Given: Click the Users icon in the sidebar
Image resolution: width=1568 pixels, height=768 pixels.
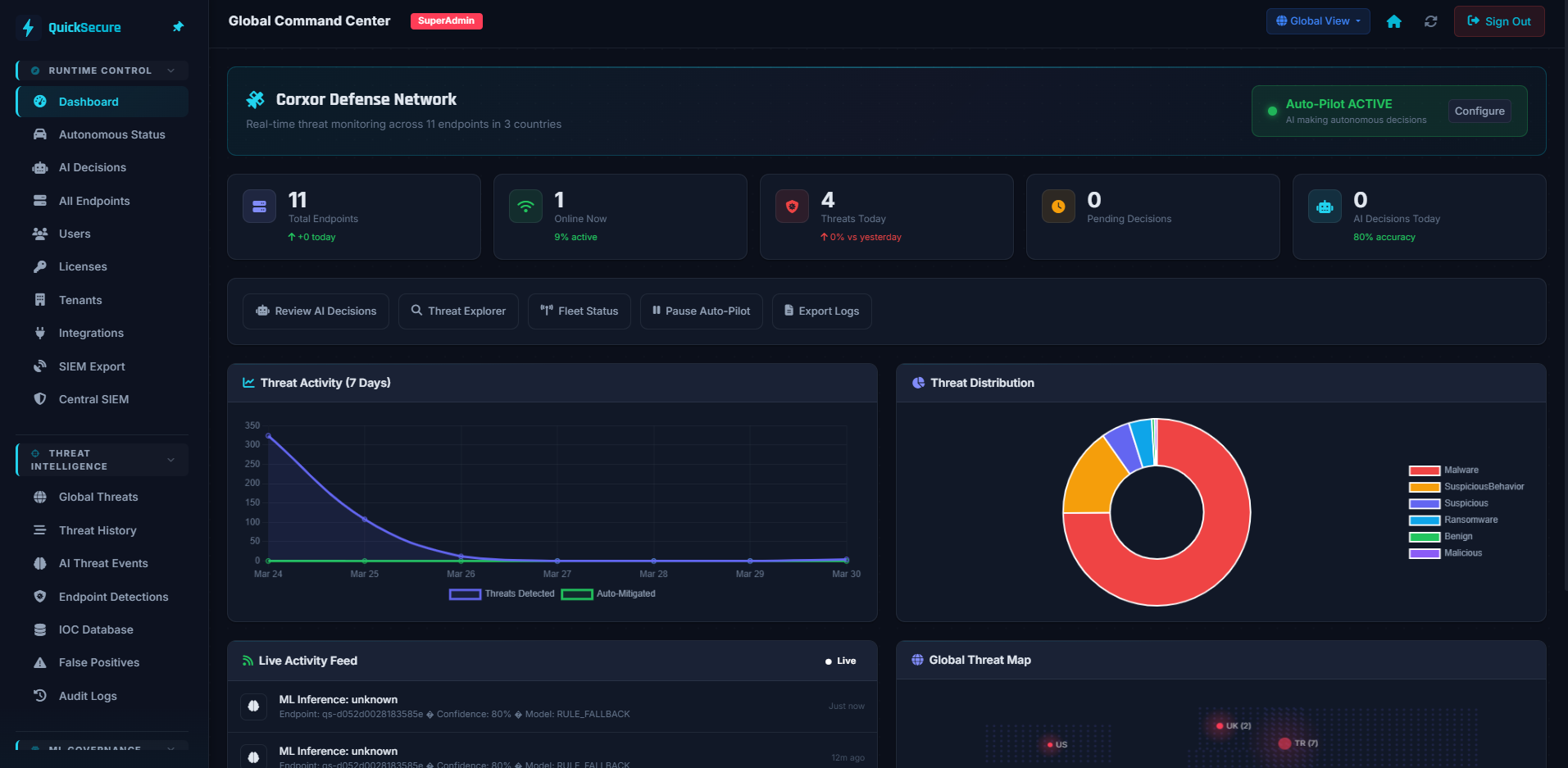Looking at the screenshot, I should pyautogui.click(x=39, y=234).
